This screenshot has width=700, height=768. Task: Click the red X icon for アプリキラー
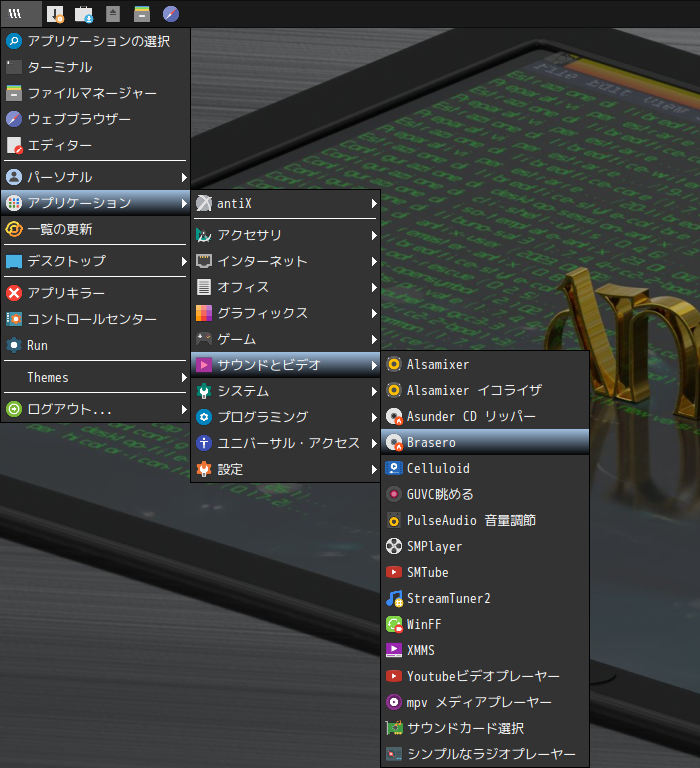pyautogui.click(x=14, y=293)
